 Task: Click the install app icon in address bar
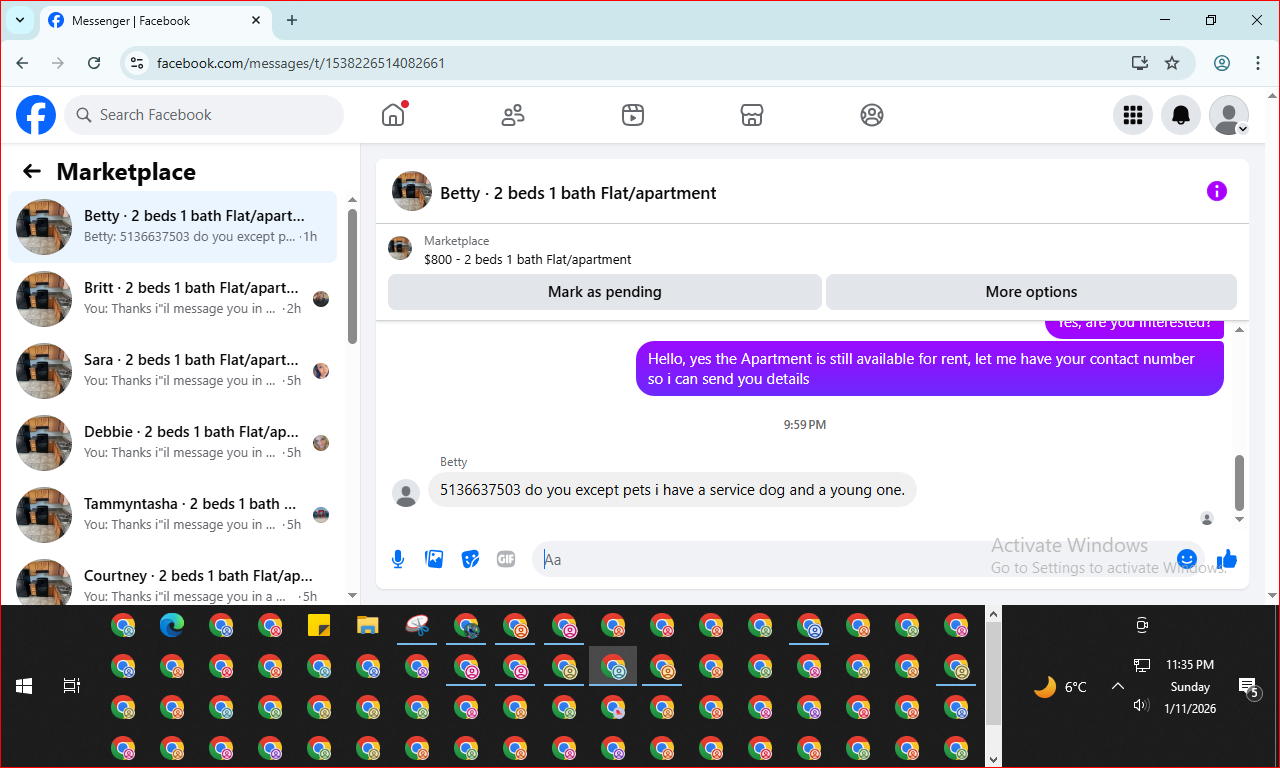[1139, 63]
